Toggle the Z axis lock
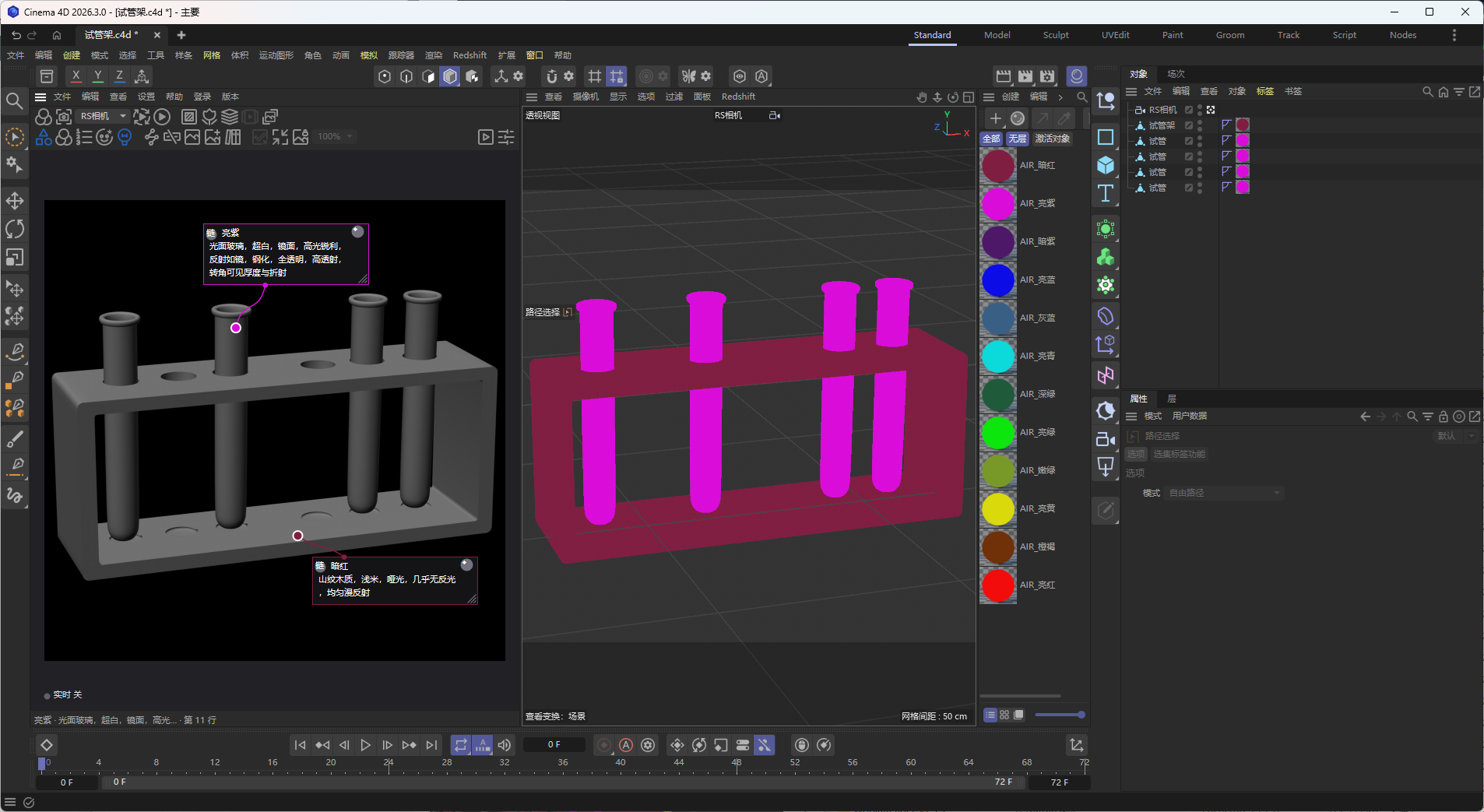Viewport: 1484px width, 812px height. tap(119, 76)
